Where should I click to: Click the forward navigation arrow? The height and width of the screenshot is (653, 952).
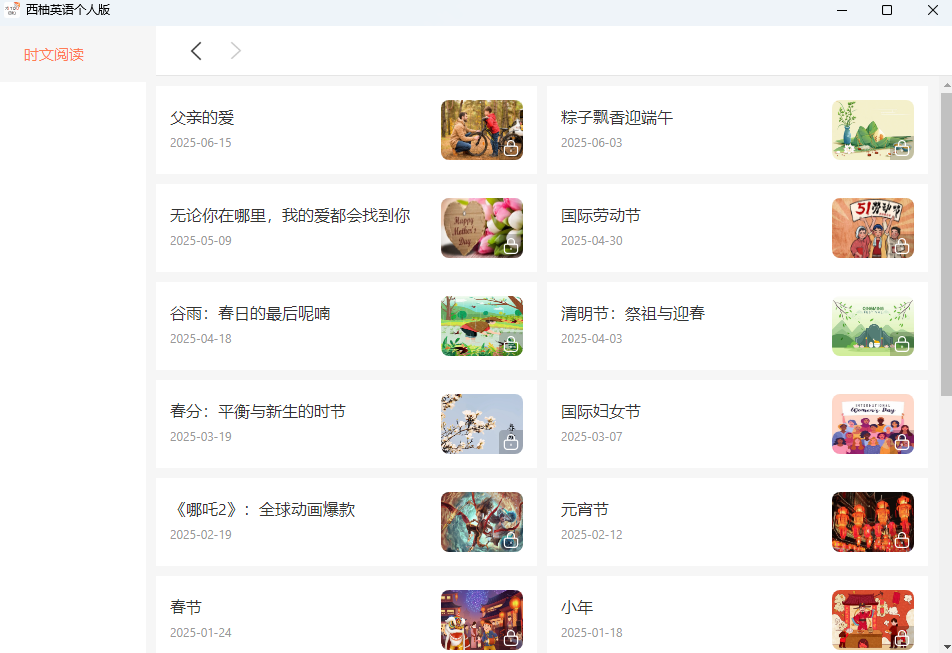[235, 50]
